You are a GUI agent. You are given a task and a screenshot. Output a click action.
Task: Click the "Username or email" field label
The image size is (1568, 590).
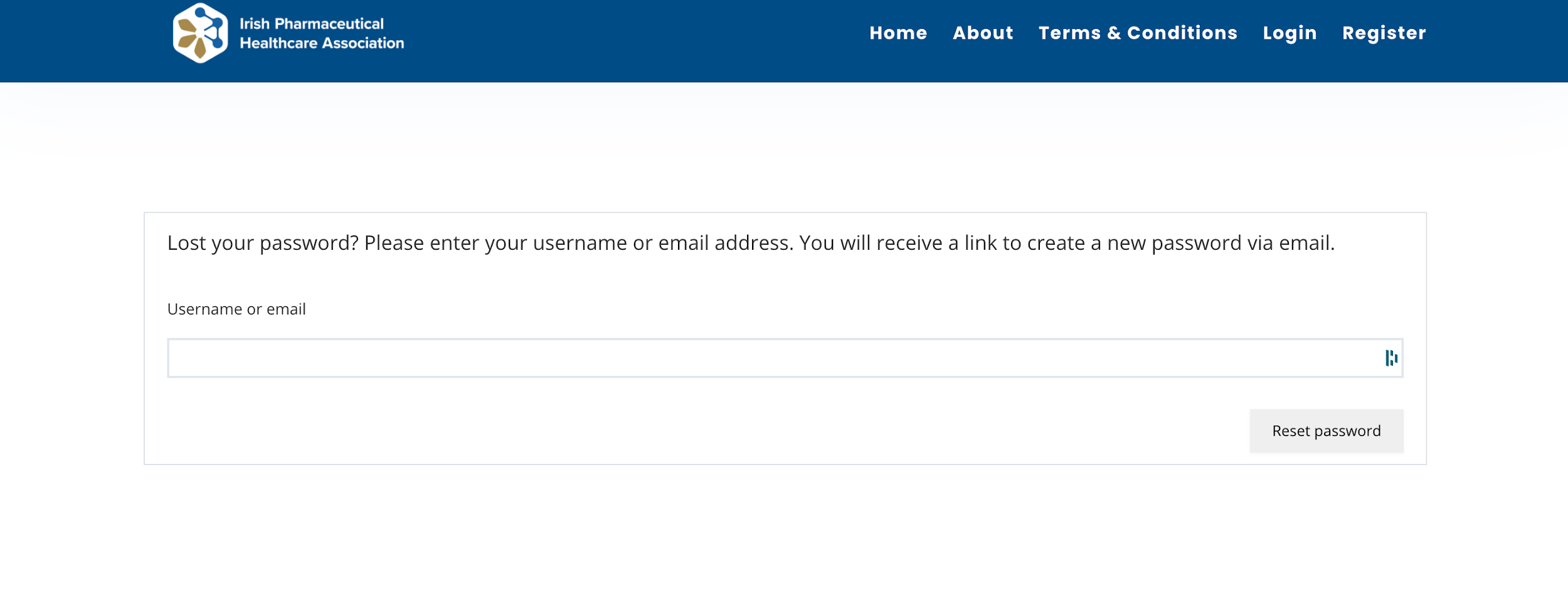pos(236,309)
